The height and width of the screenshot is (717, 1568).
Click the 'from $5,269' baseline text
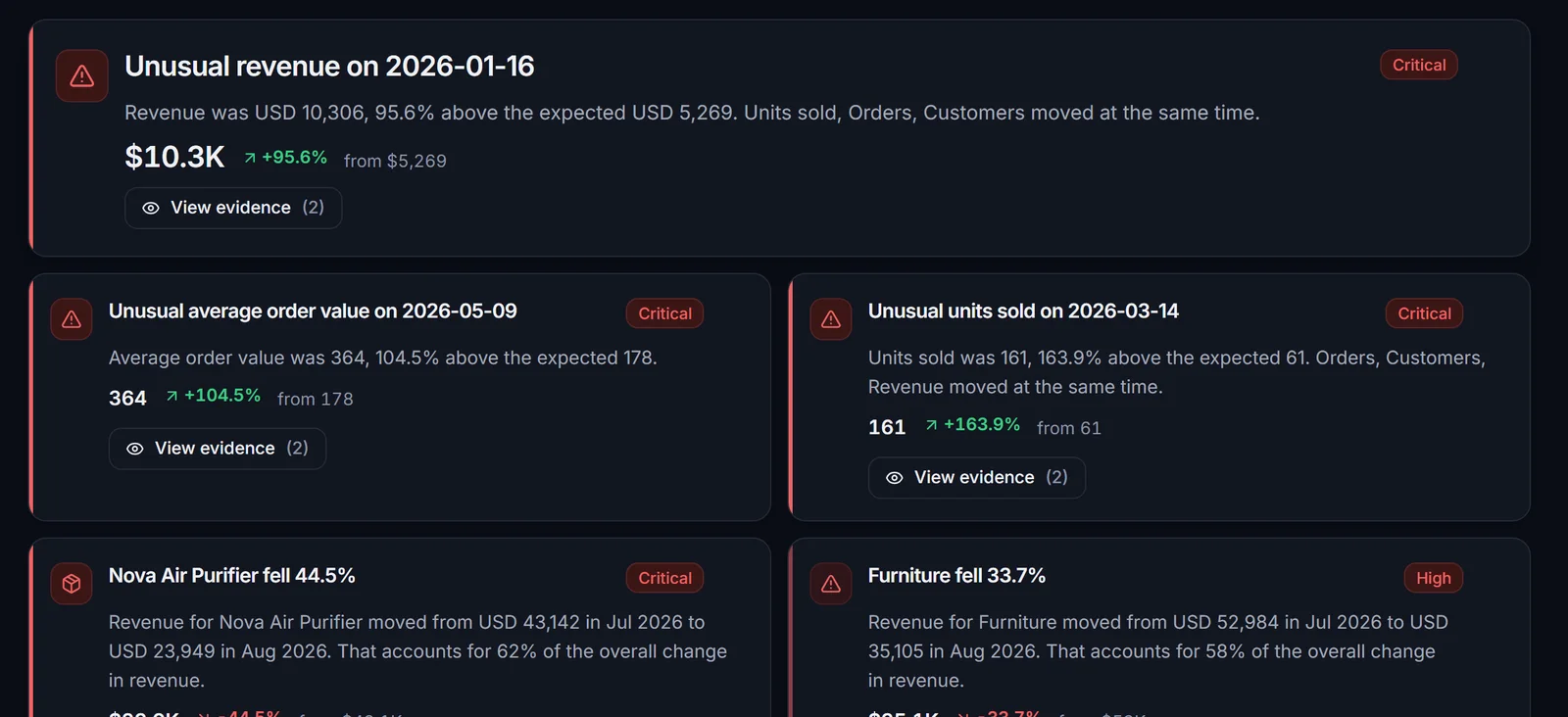point(395,161)
